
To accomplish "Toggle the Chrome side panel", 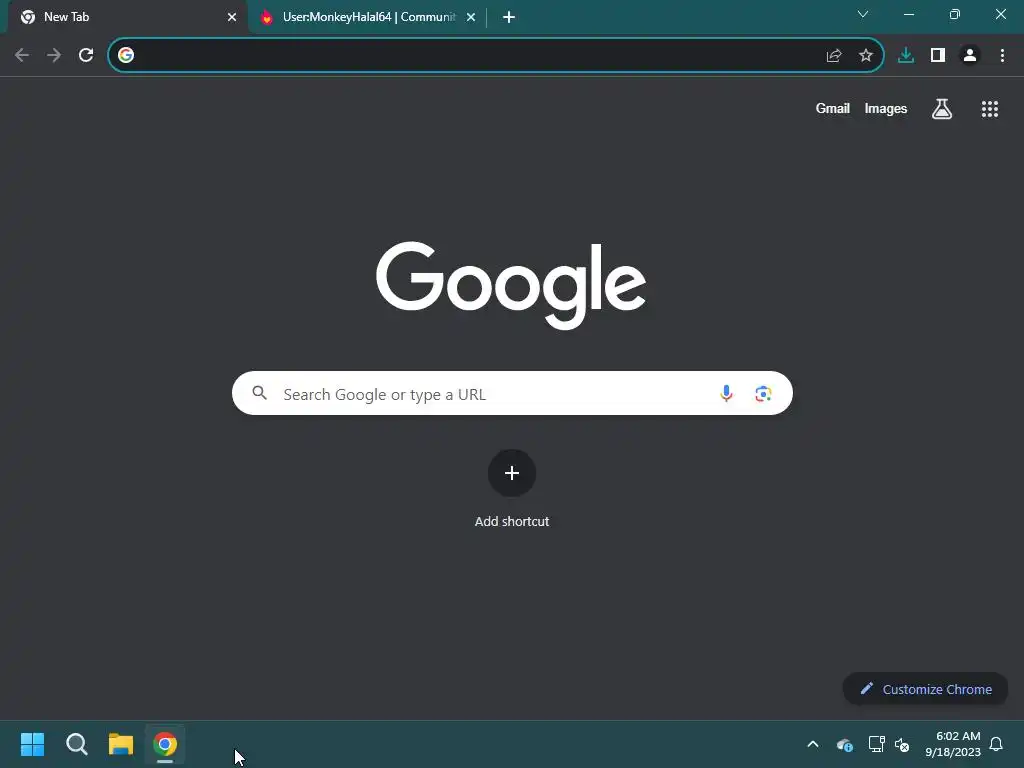I will [x=938, y=56].
